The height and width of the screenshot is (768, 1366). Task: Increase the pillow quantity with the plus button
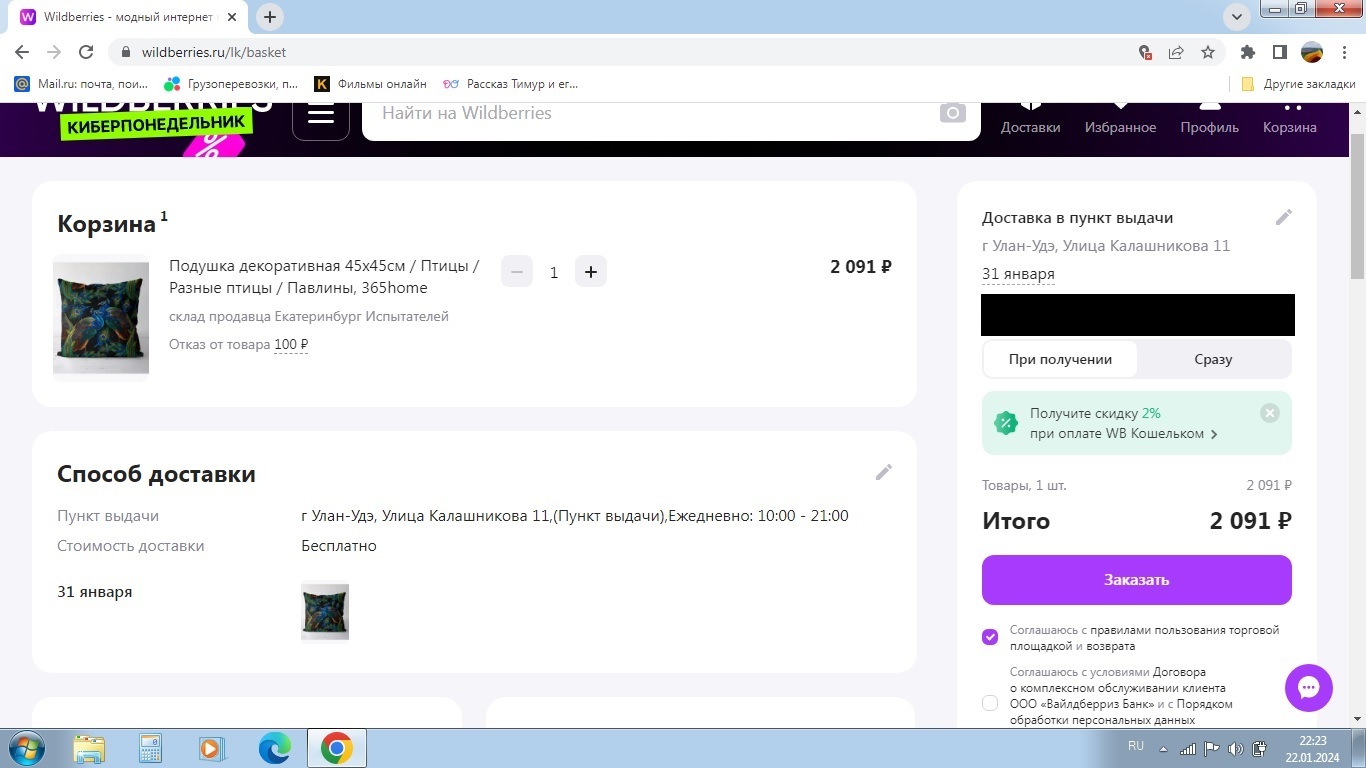(591, 272)
